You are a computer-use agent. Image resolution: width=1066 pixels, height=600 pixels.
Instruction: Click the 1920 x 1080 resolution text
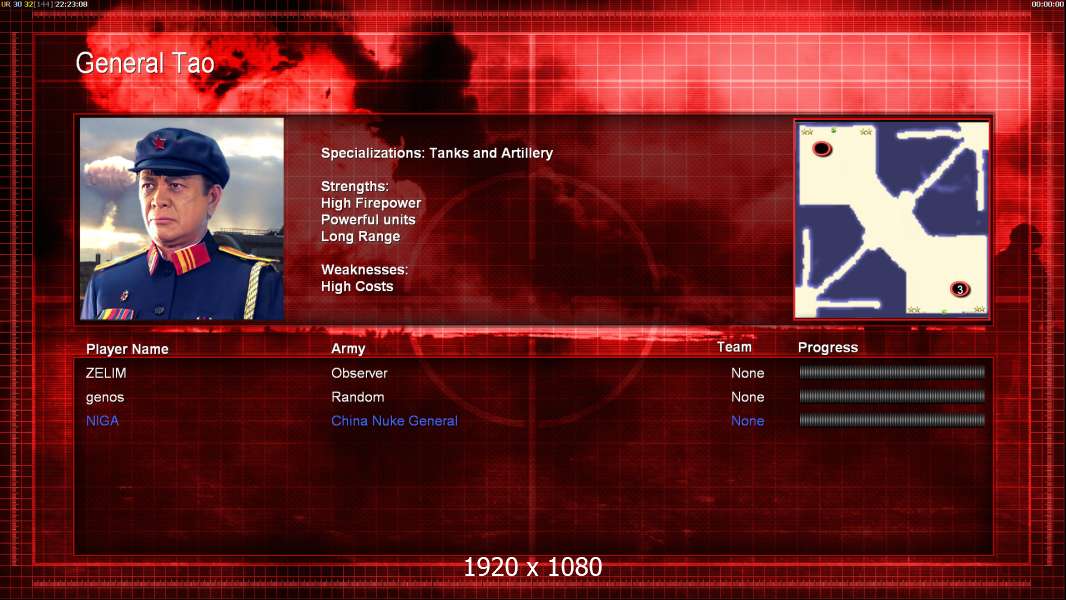[533, 567]
